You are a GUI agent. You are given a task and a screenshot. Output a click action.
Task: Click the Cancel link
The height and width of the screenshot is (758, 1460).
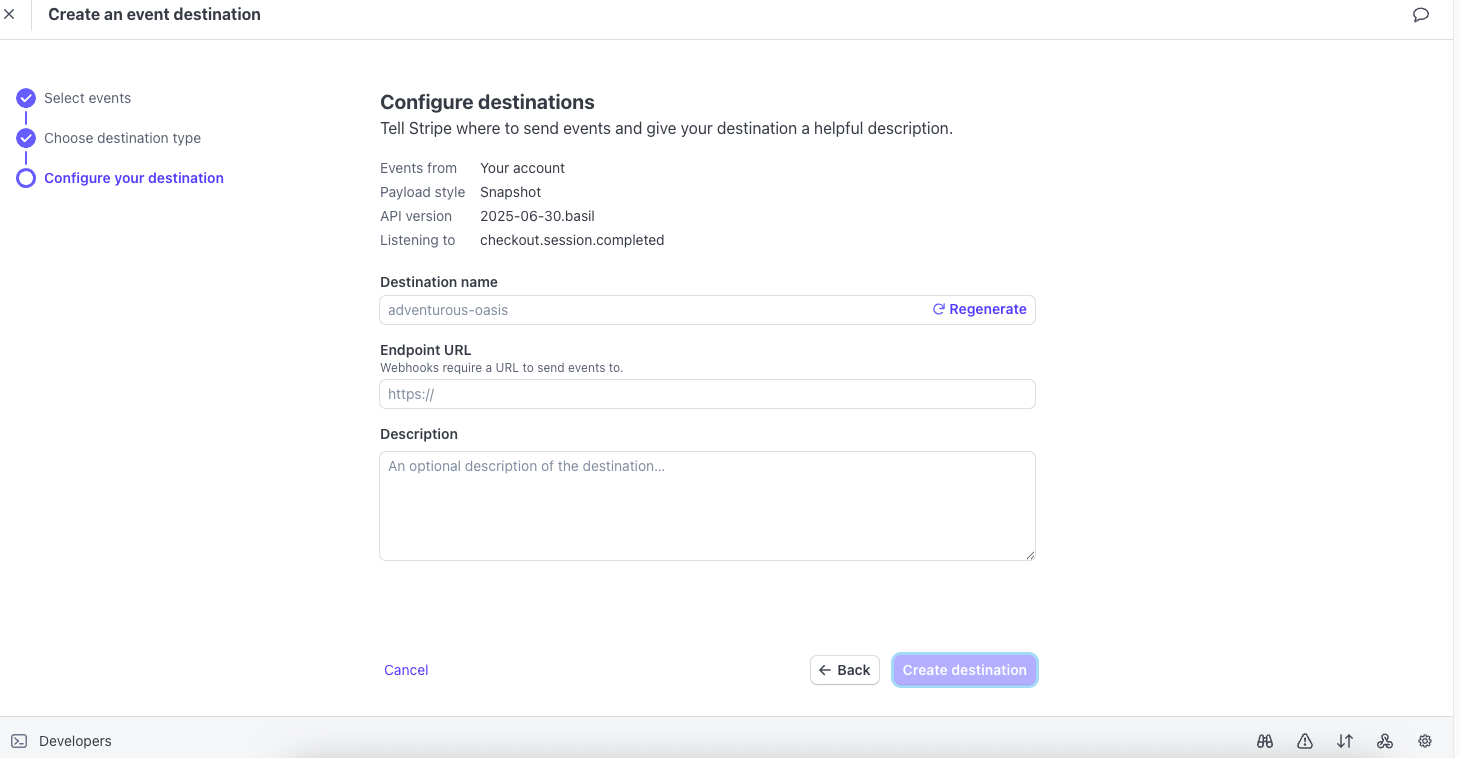pos(405,669)
